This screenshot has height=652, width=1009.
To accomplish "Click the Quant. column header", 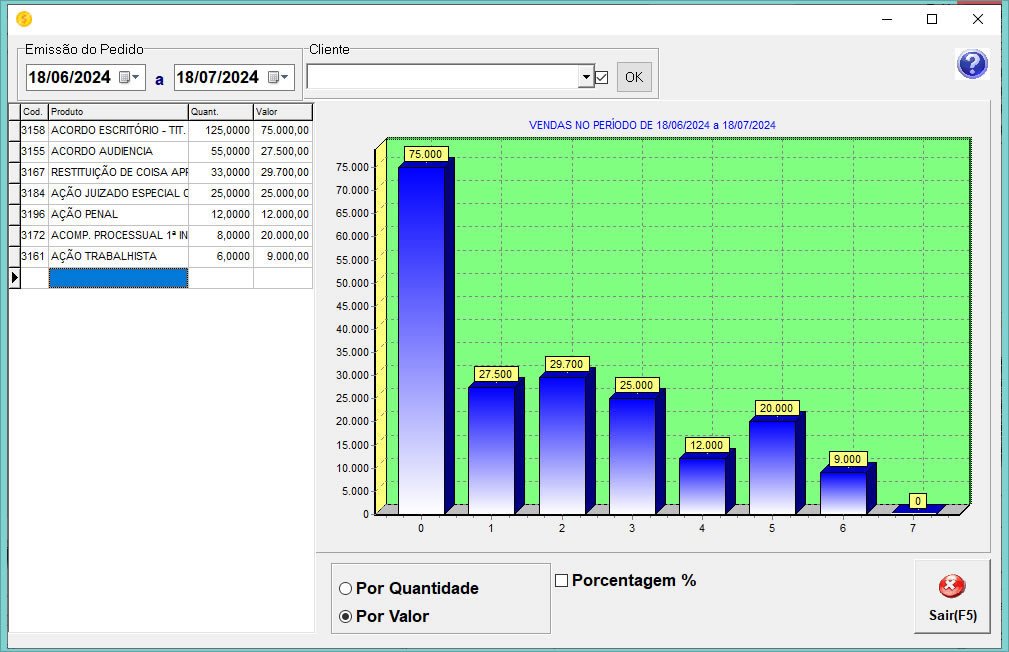I will tap(221, 111).
